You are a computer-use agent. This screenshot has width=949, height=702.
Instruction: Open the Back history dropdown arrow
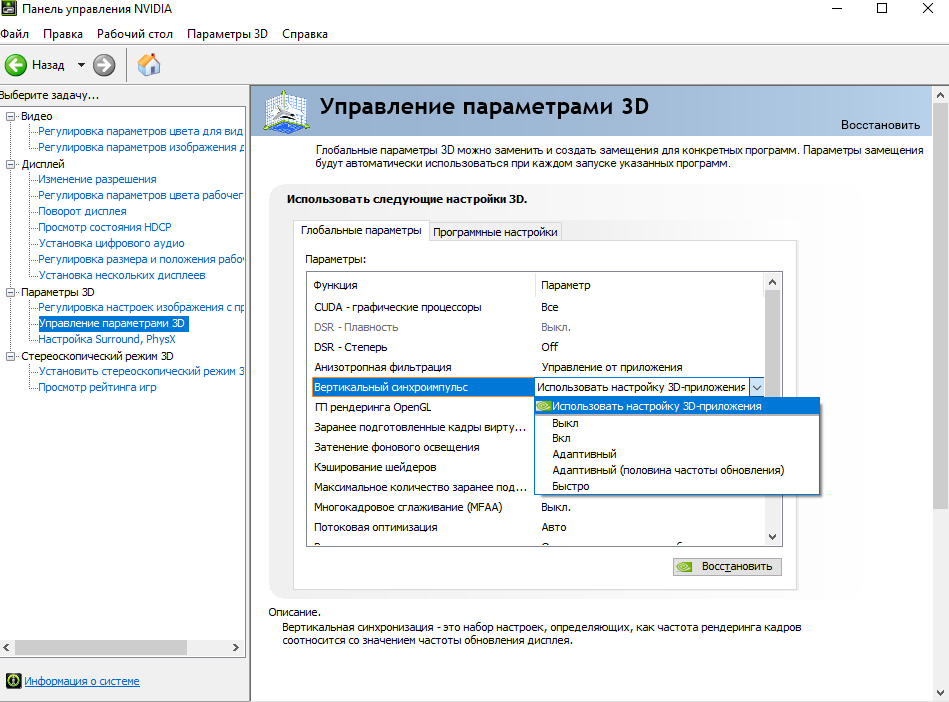tap(81, 65)
